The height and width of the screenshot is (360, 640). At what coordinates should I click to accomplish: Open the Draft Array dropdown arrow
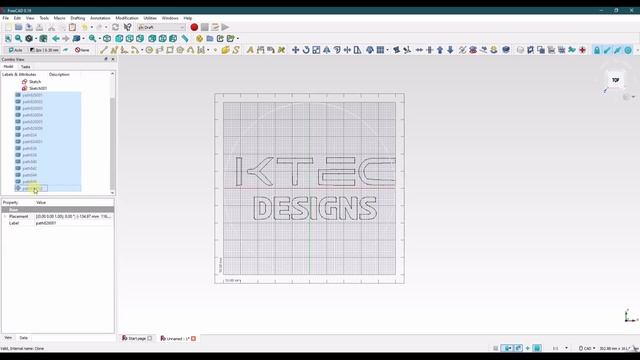pyautogui.click(x=387, y=50)
